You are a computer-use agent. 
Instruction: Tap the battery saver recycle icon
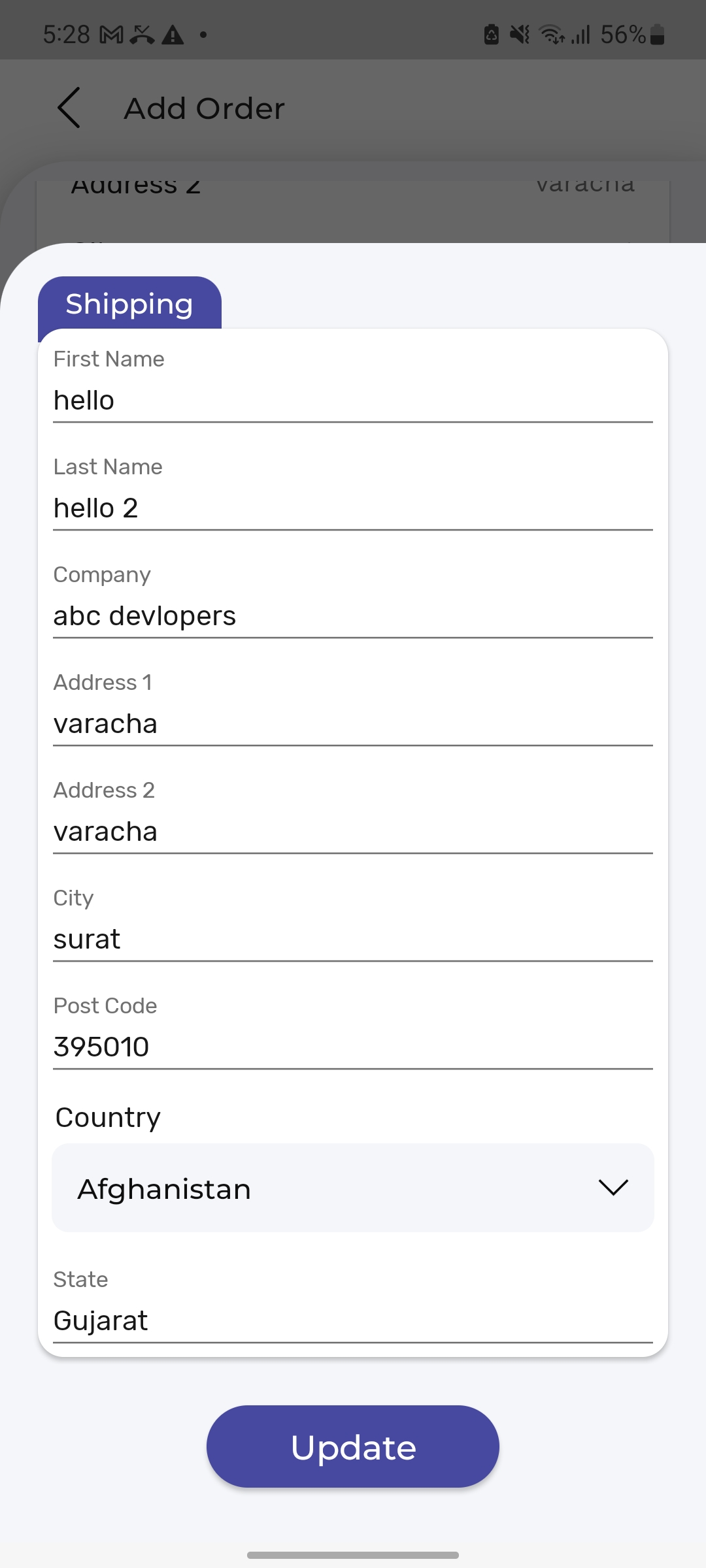tap(492, 35)
